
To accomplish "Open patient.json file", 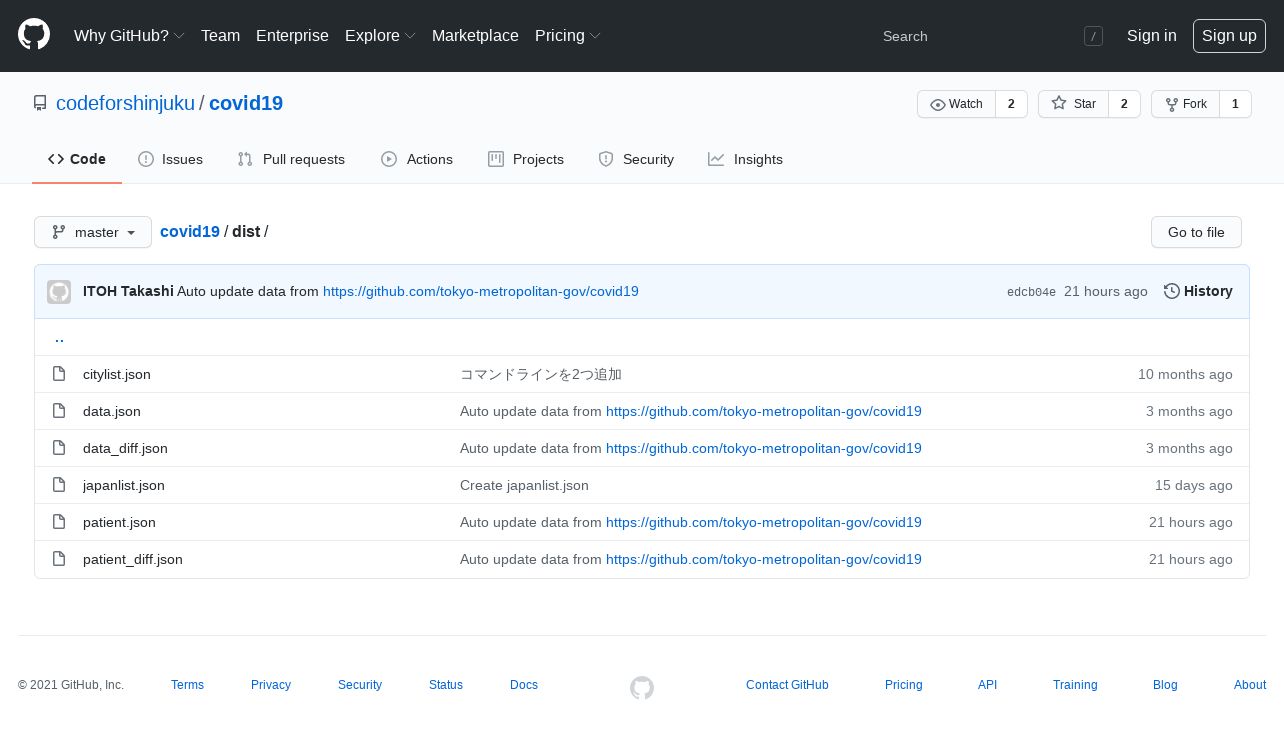I will click(119, 522).
